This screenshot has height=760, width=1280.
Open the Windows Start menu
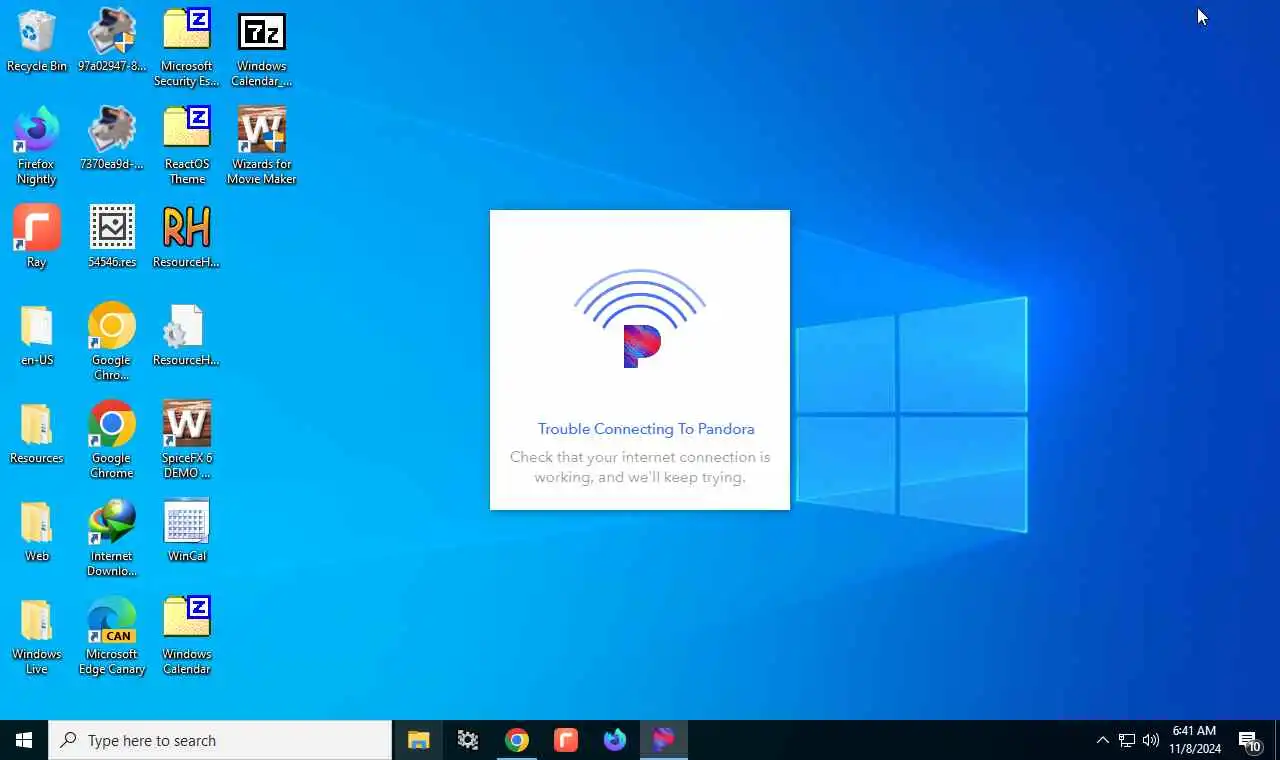tap(24, 740)
